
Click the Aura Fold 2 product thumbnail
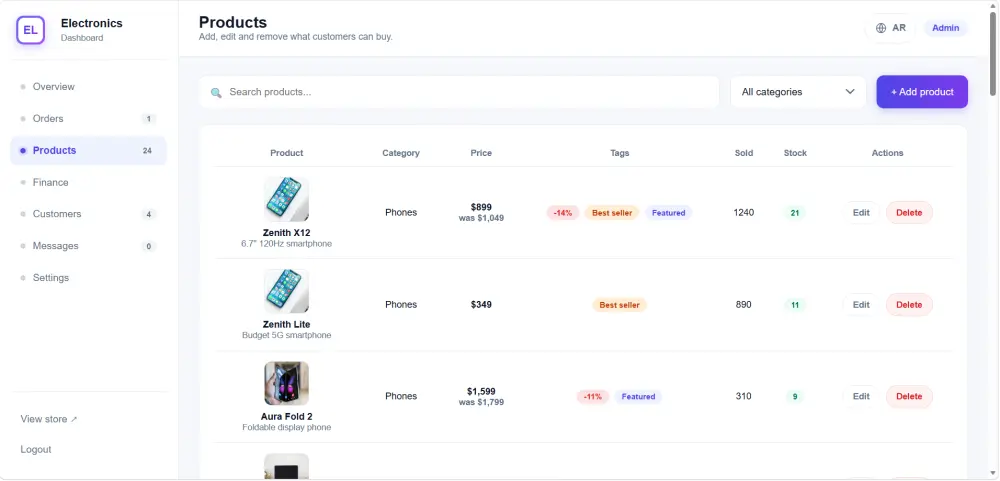click(286, 383)
